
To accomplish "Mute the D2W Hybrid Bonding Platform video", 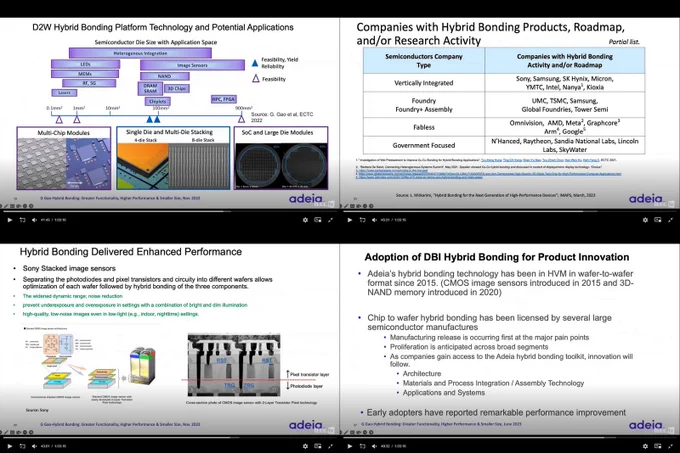I will click(x=34, y=220).
